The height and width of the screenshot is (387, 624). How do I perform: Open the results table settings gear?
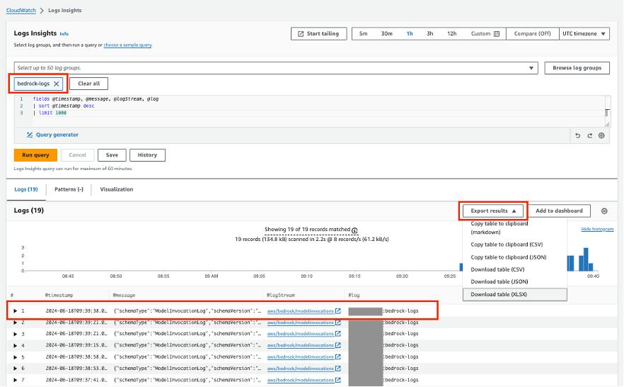pos(604,211)
